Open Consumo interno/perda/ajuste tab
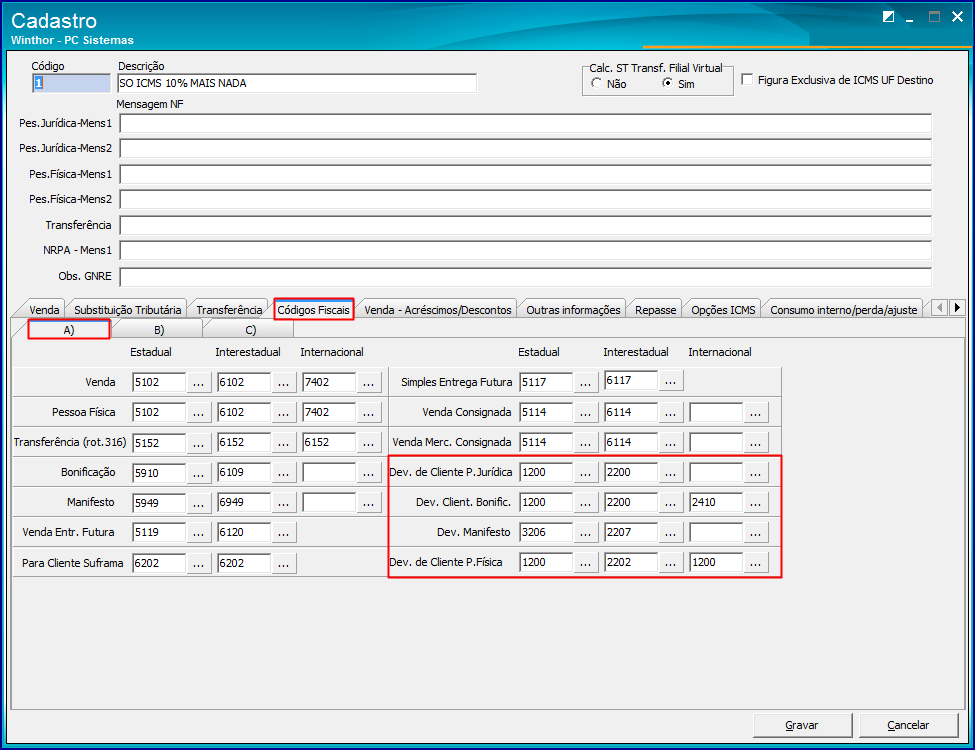975x750 pixels. (844, 310)
